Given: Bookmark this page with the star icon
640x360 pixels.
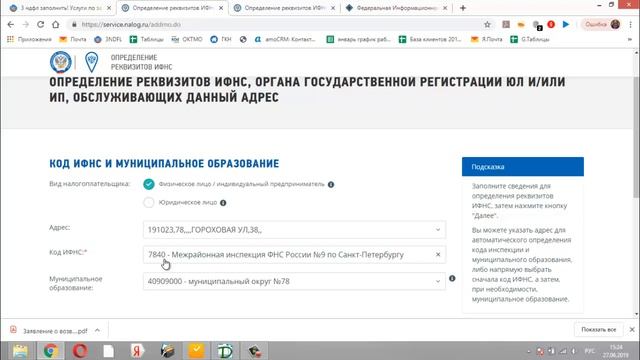Looking at the screenshot, I should (487, 24).
